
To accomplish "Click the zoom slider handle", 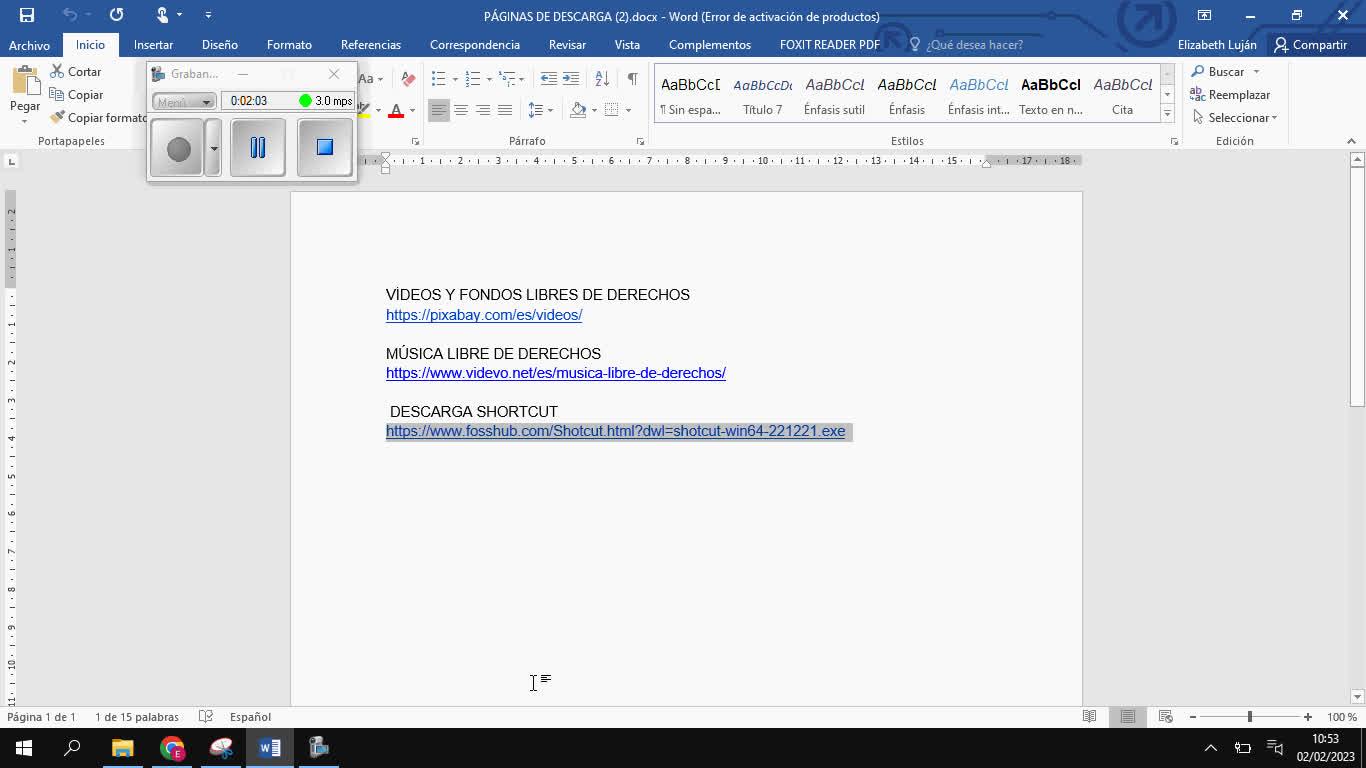I will coord(1249,717).
